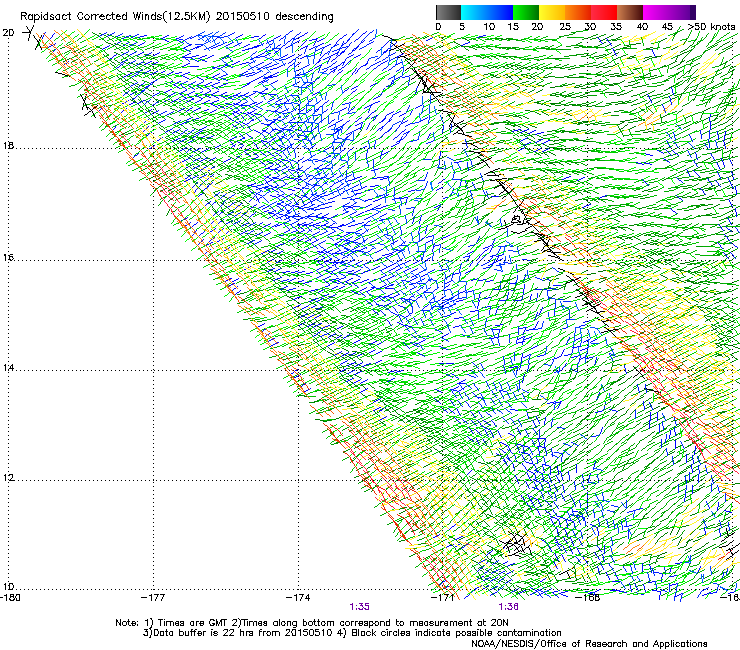Click the blue 5–15 knots legend segment
The image size is (740, 650).
click(x=487, y=12)
